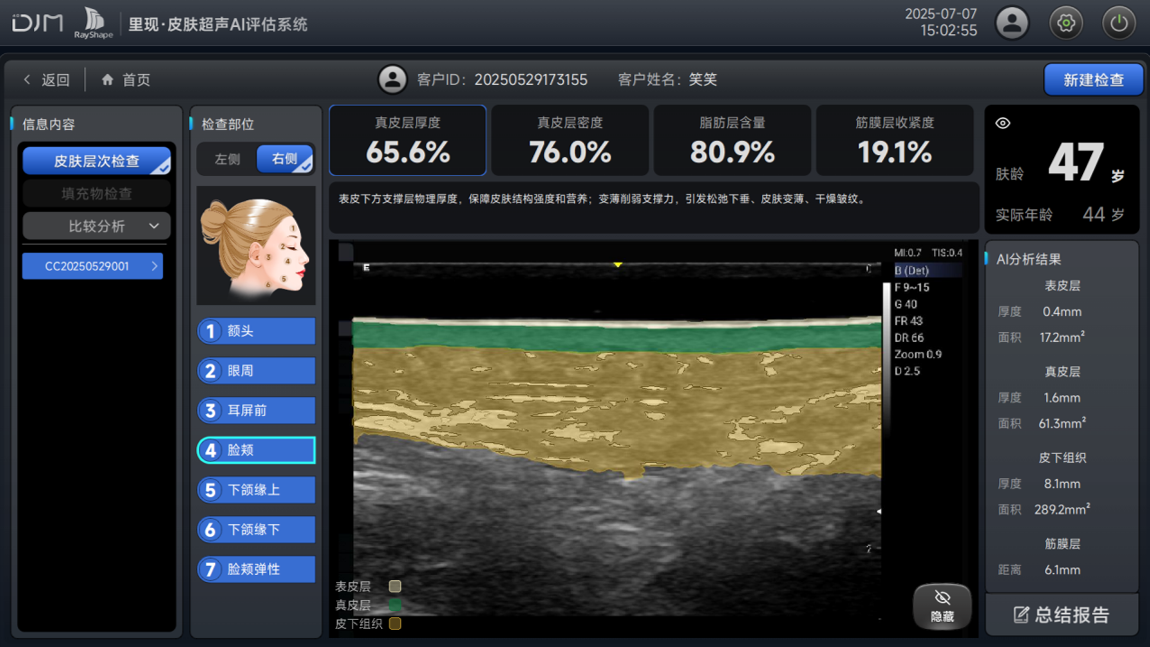Viewport: 1150px width, 647px height.
Task: Select the 左侧 side option
Action: [x=227, y=159]
